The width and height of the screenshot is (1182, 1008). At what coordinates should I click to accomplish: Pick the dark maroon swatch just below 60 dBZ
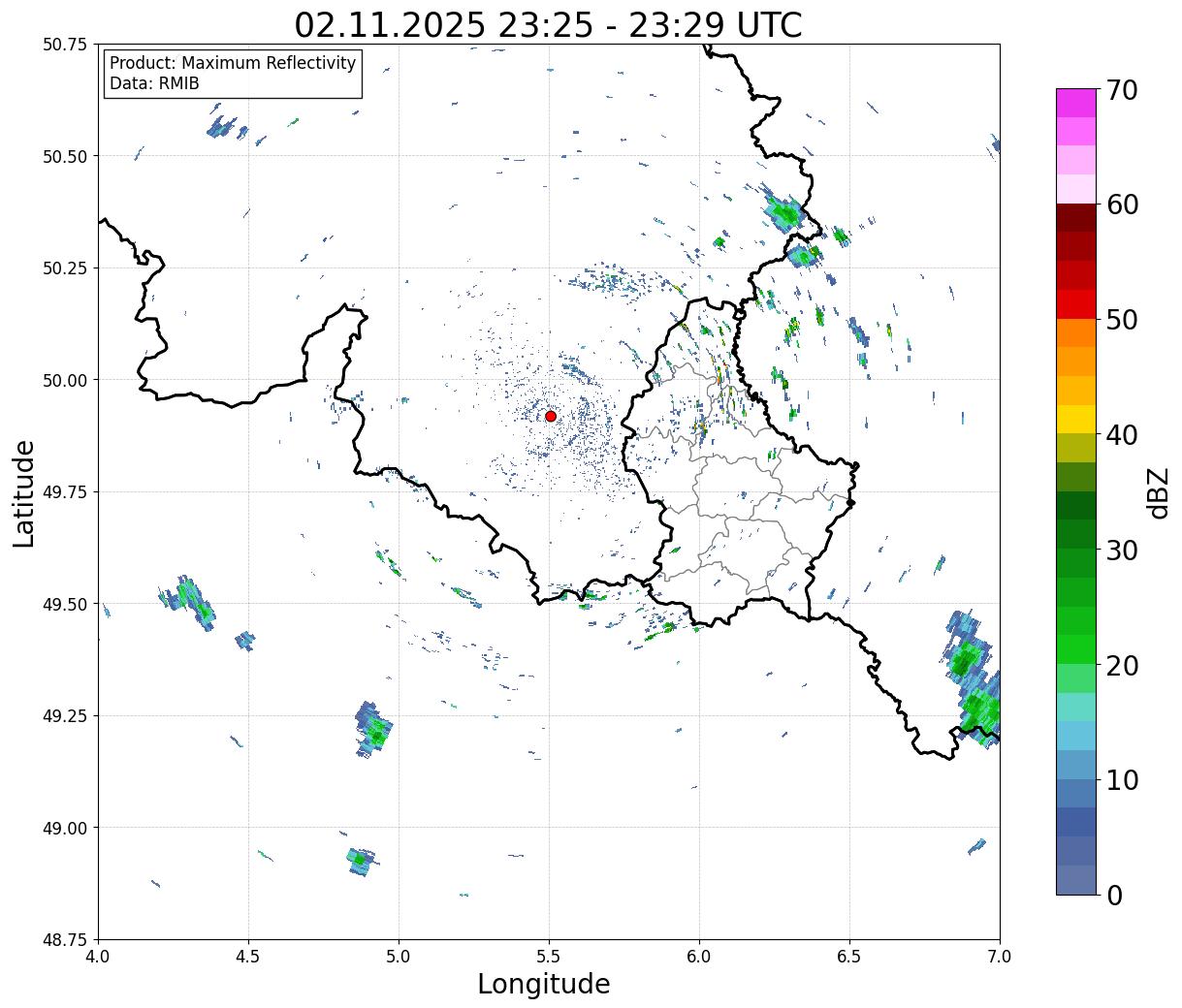point(1076,218)
